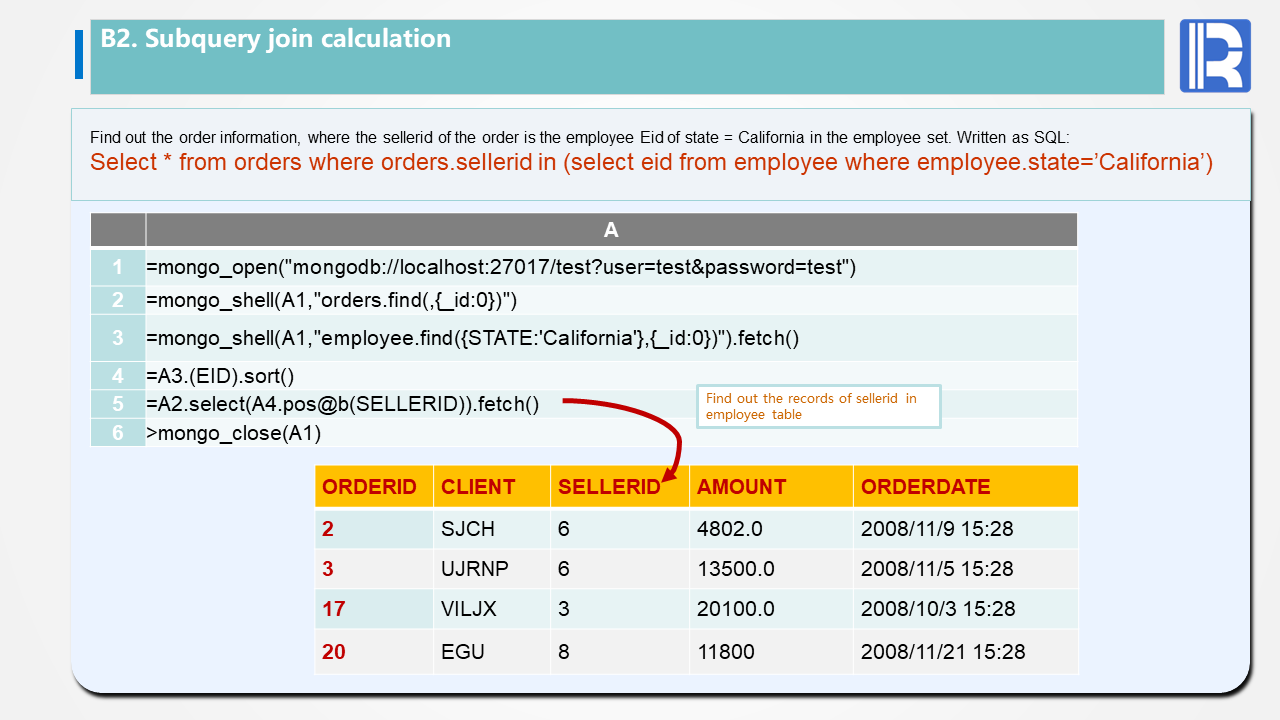This screenshot has width=1280, height=720.
Task: Click the red SQL select statement text
Action: [x=651, y=163]
